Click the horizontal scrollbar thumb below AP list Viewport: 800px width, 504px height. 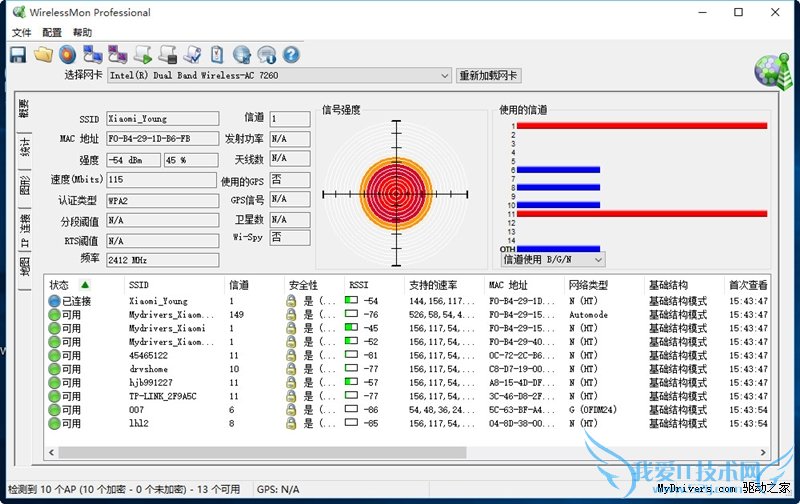click(x=262, y=452)
